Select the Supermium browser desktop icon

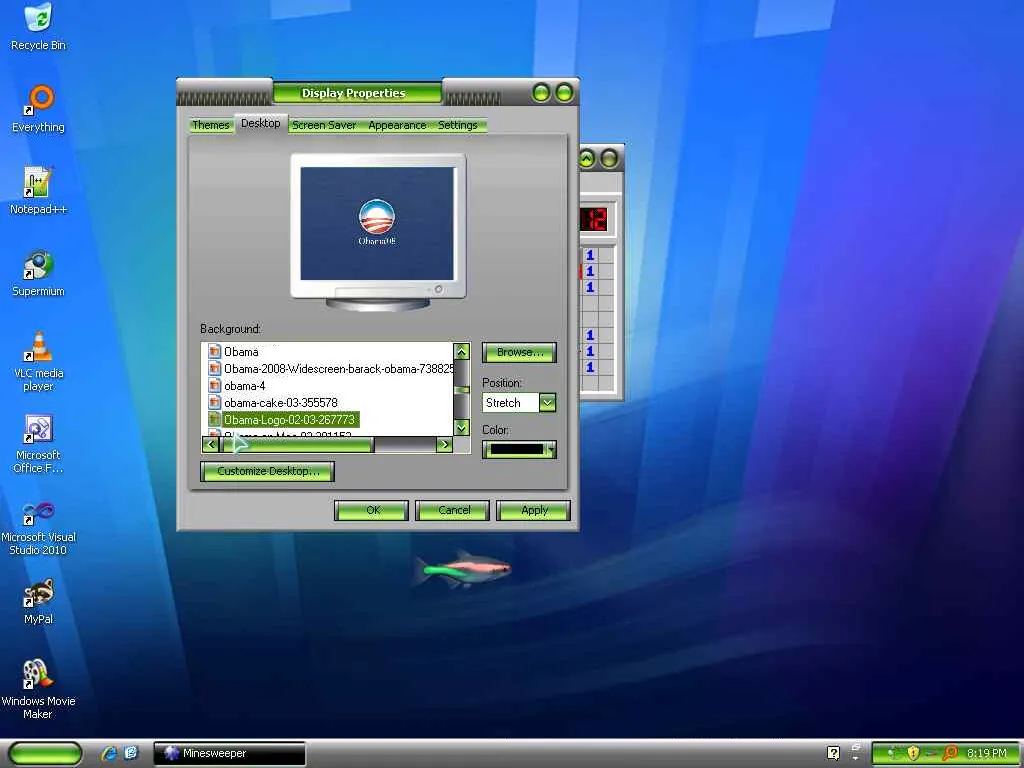[x=39, y=273]
